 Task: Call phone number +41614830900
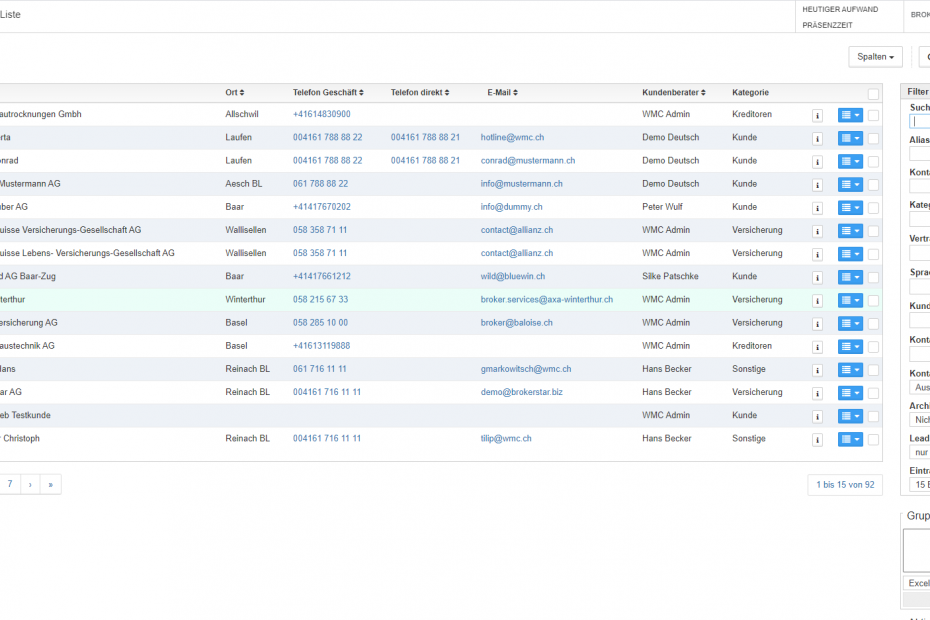[321, 114]
